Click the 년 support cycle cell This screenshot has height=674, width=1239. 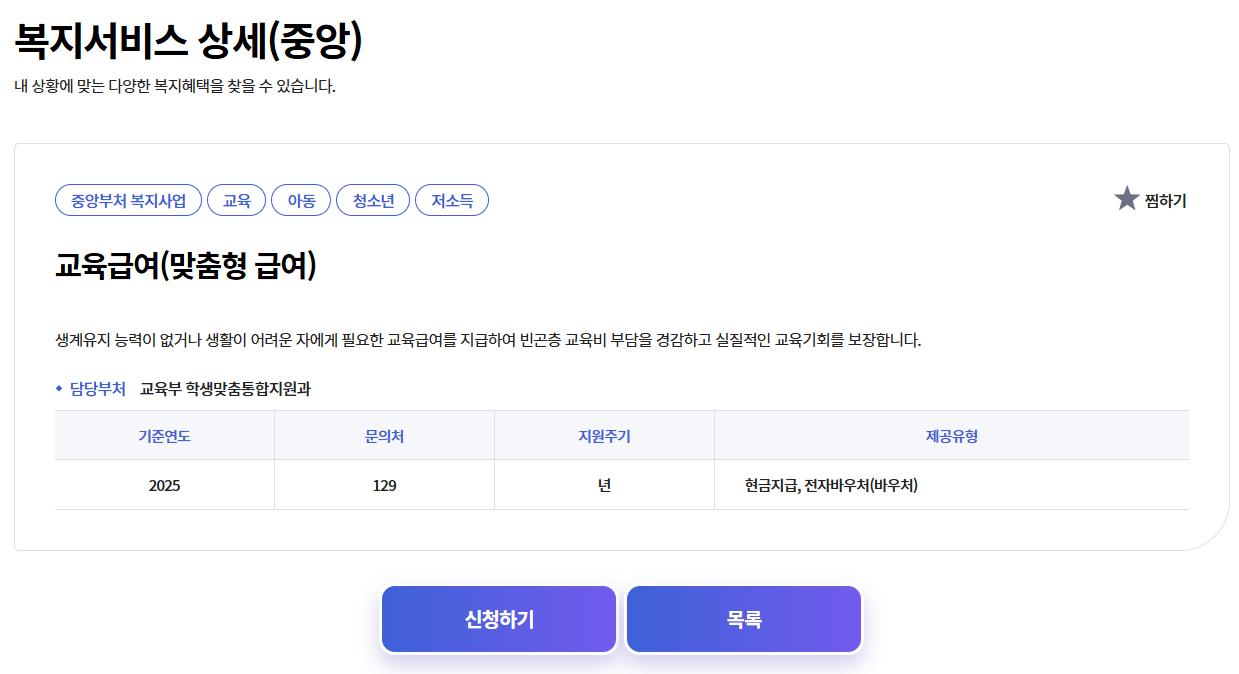click(603, 484)
